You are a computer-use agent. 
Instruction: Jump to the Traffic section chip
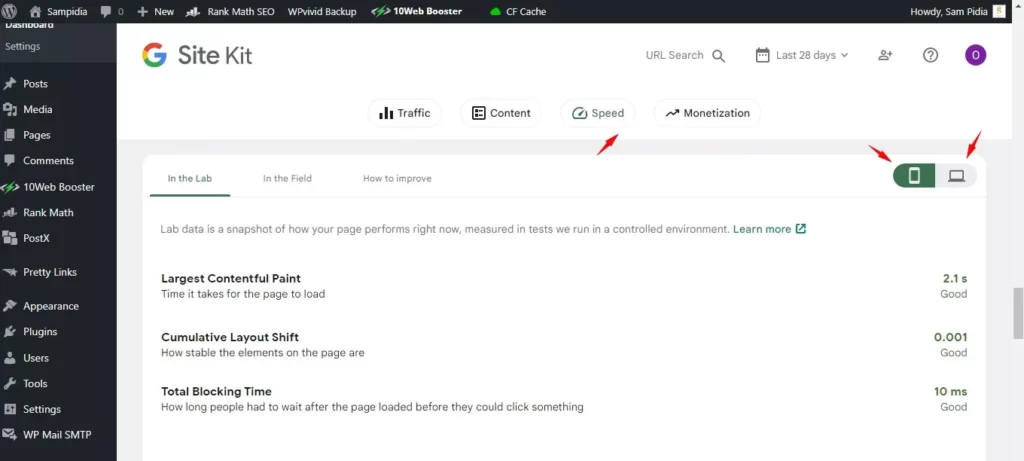click(405, 113)
